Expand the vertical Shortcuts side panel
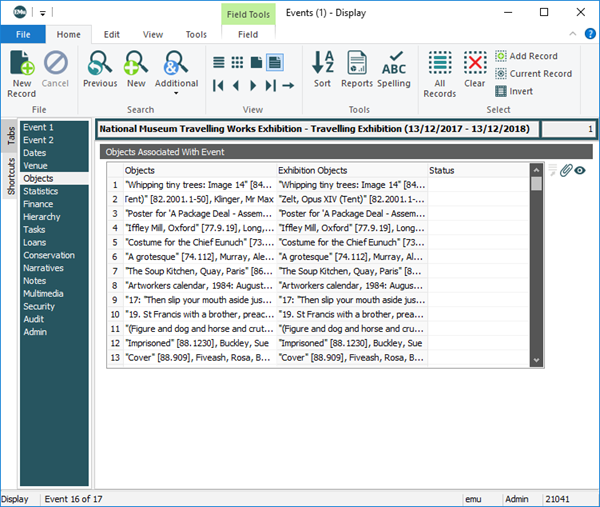The image size is (600, 507). coord(10,177)
